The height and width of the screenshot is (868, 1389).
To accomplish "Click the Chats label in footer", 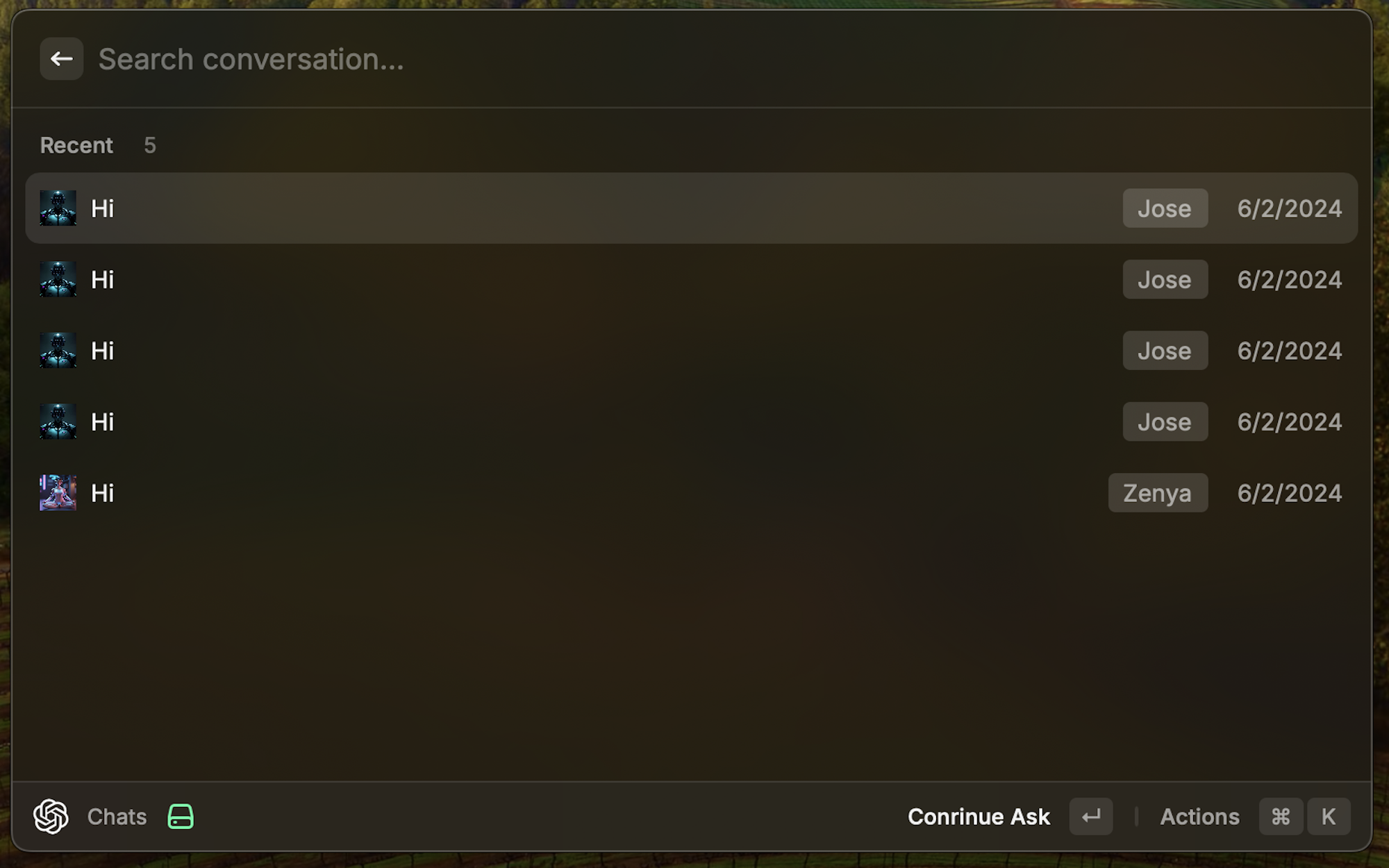I will [117, 817].
